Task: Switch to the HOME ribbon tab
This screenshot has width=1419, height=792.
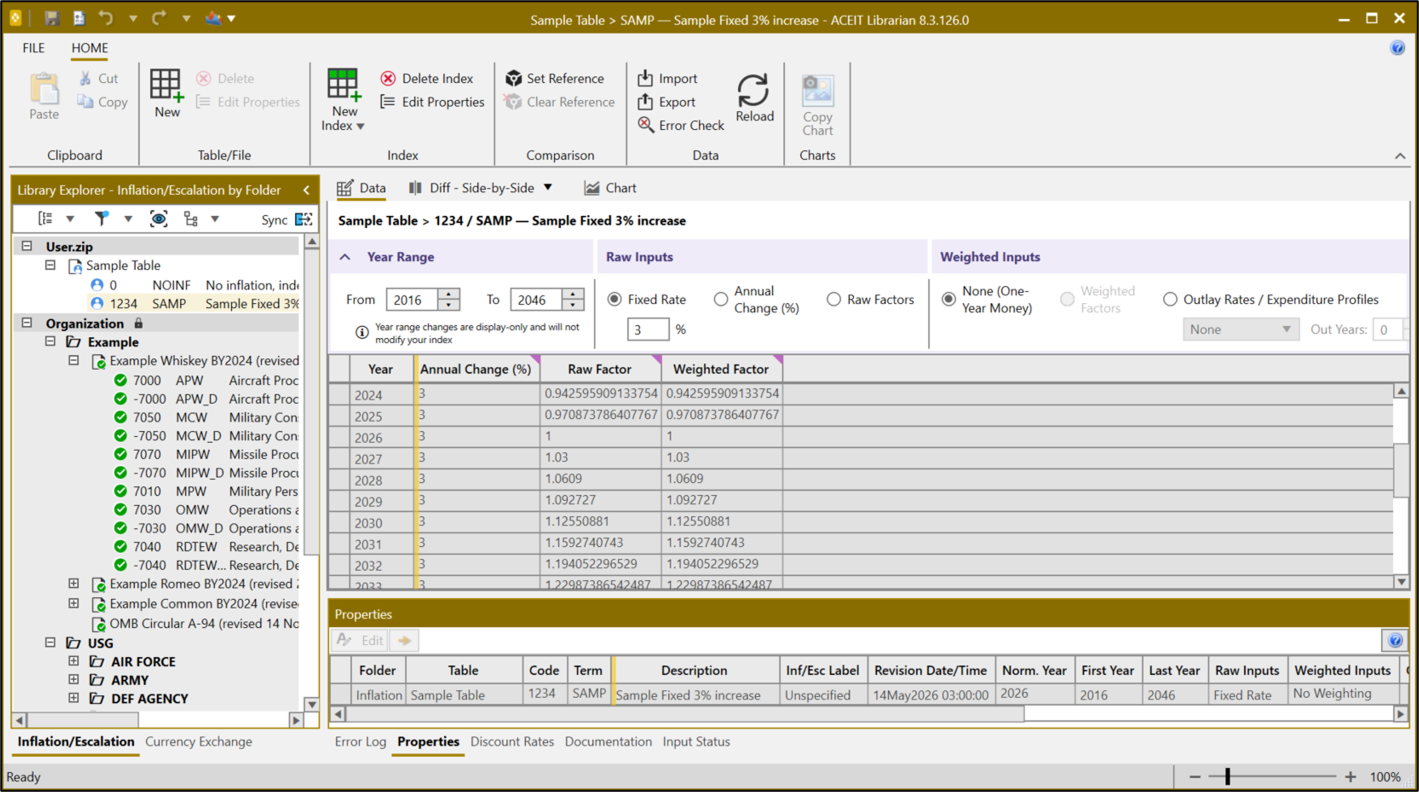Action: point(89,48)
